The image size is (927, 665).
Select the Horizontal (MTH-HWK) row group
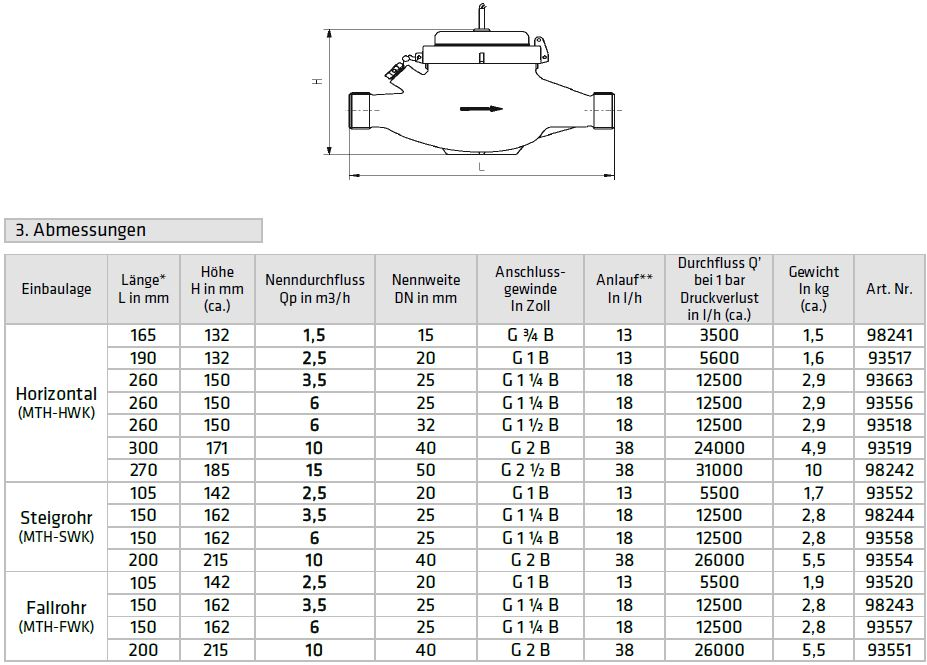(x=55, y=402)
